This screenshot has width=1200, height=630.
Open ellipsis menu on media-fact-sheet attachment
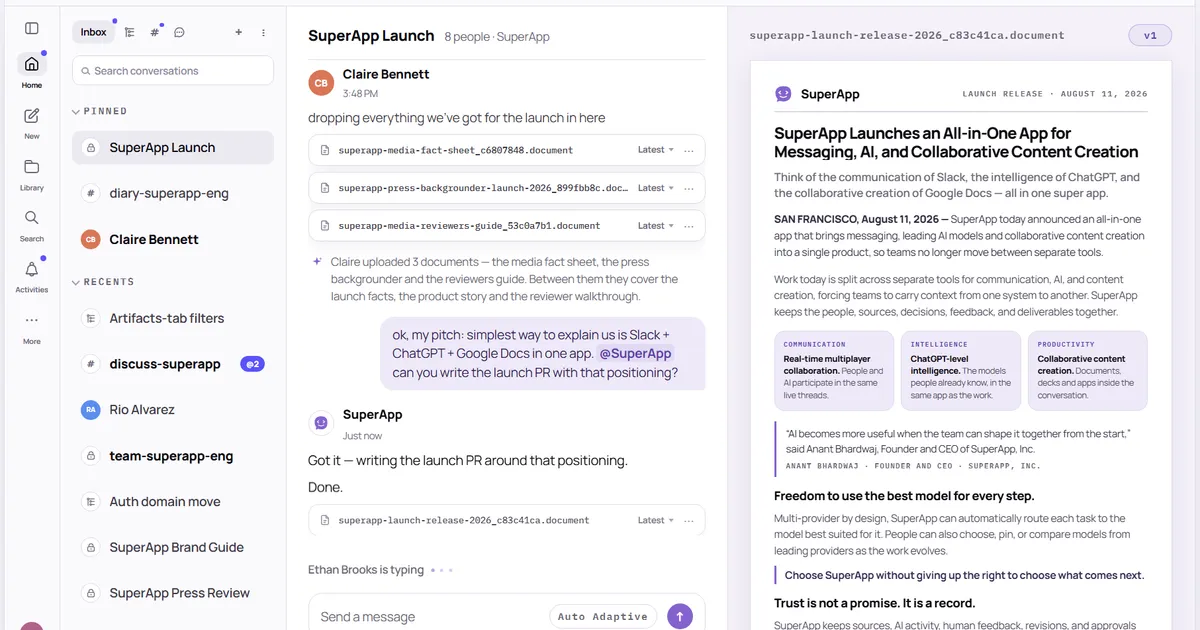click(689, 150)
